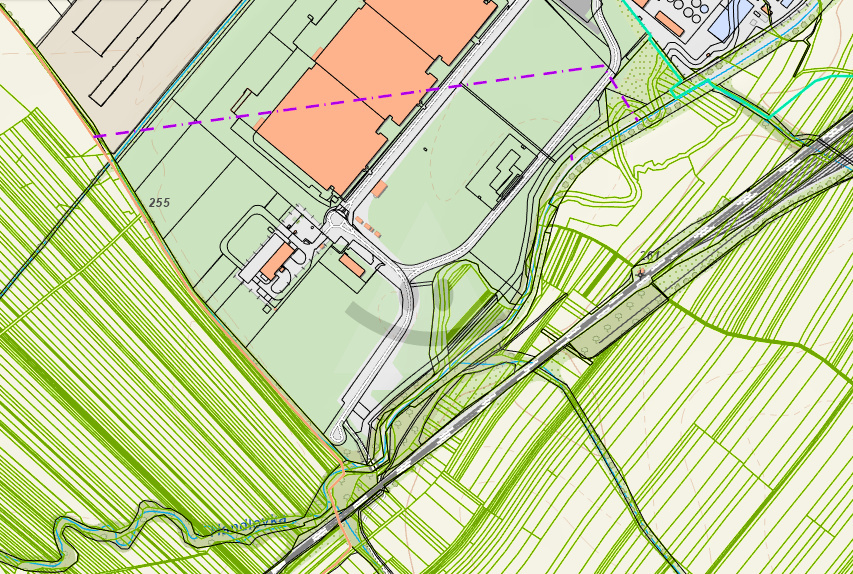Click the 261 spot height label

click(x=649, y=255)
